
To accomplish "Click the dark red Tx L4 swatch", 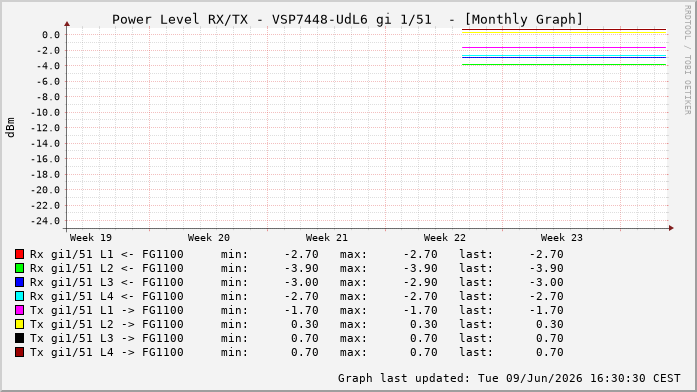I will pos(20,352).
